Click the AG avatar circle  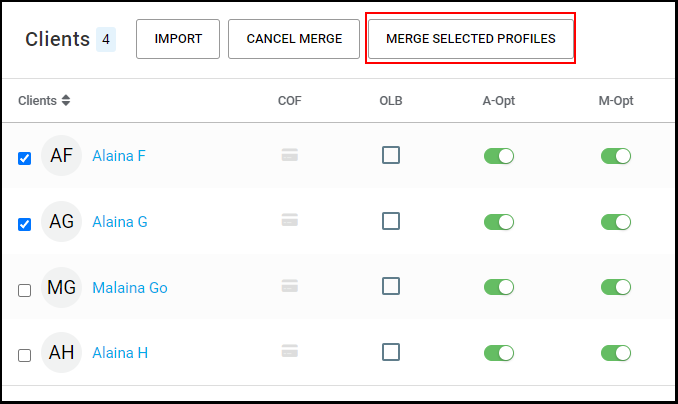61,221
